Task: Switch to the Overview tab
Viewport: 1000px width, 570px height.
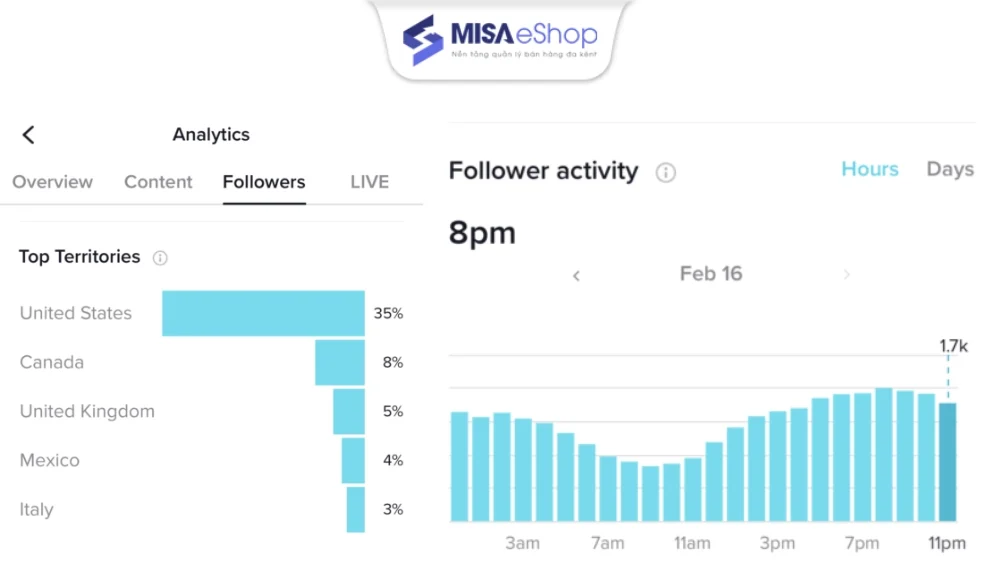Action: [52, 182]
